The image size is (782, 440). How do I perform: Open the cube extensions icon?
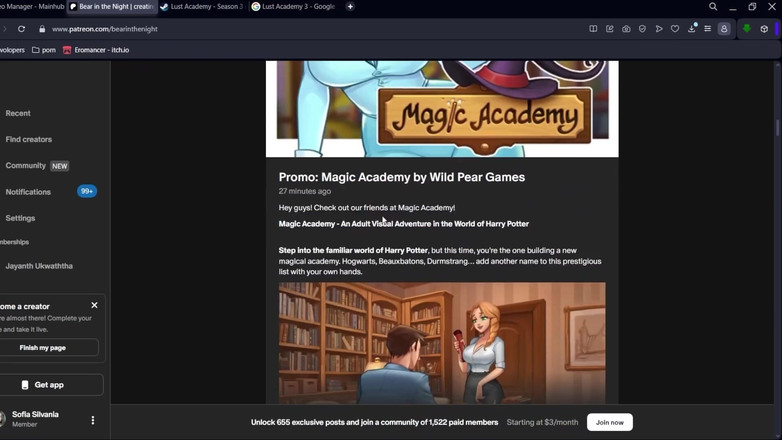(x=764, y=29)
